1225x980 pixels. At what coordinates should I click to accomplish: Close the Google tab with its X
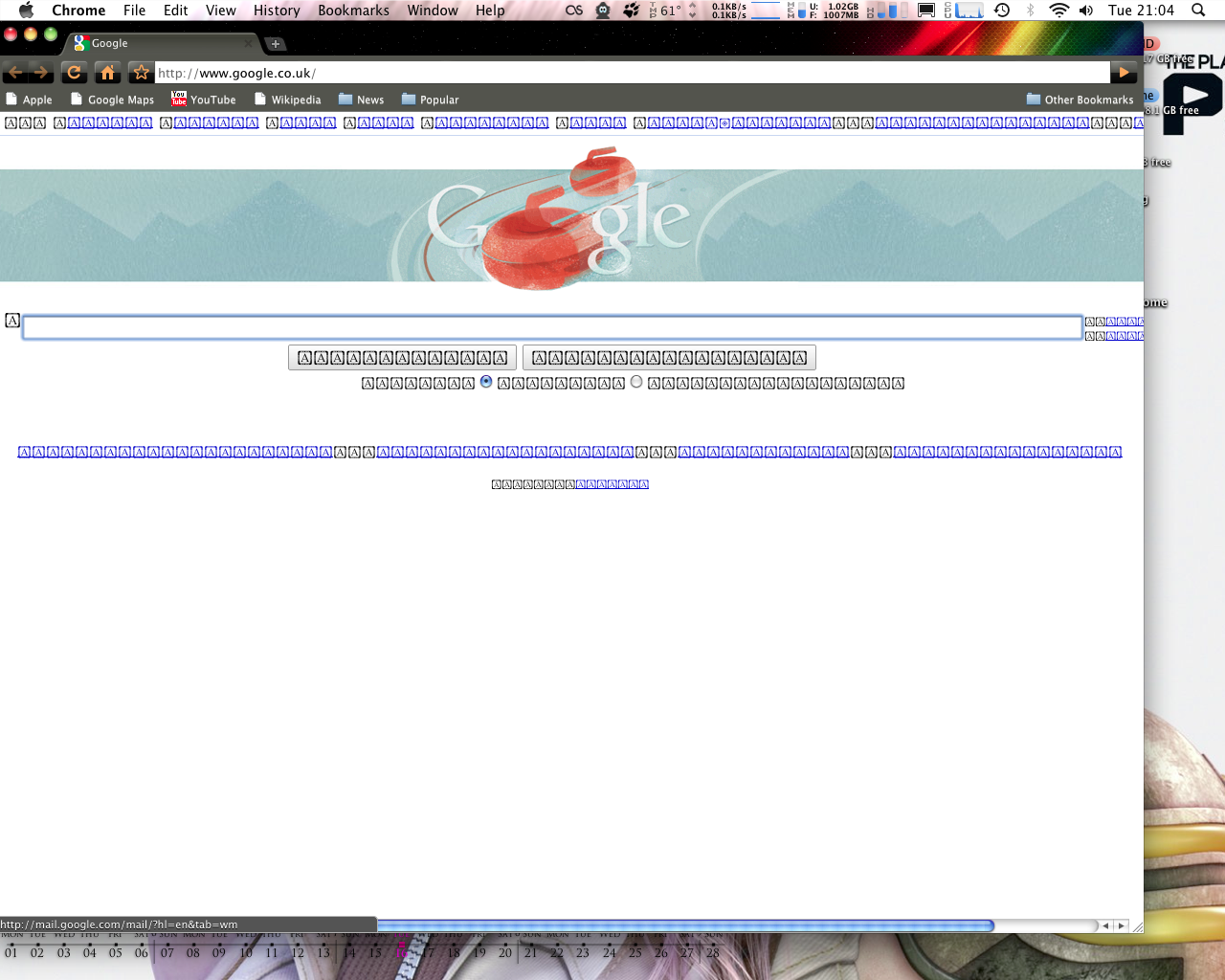(248, 43)
